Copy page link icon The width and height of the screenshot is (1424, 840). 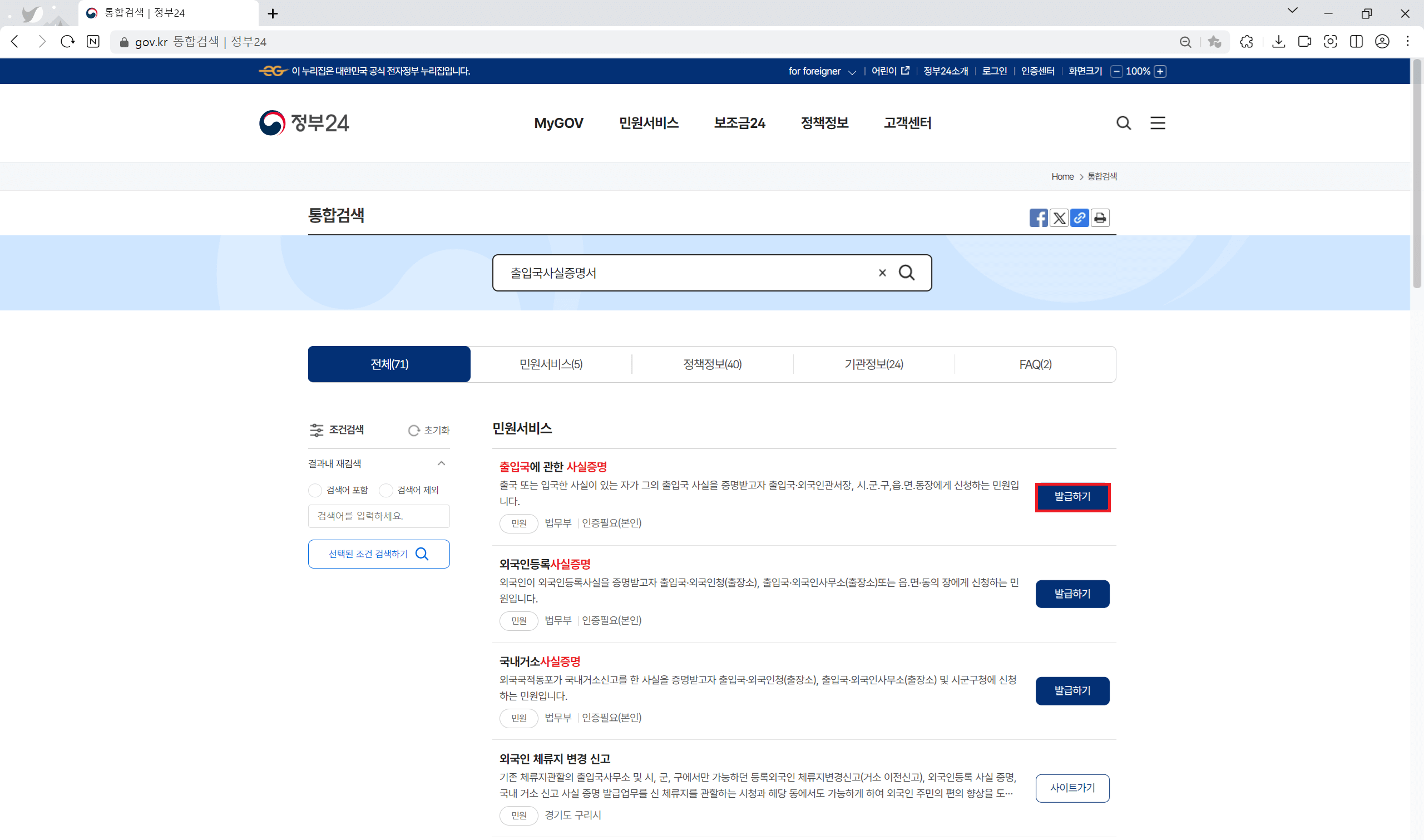(1079, 218)
